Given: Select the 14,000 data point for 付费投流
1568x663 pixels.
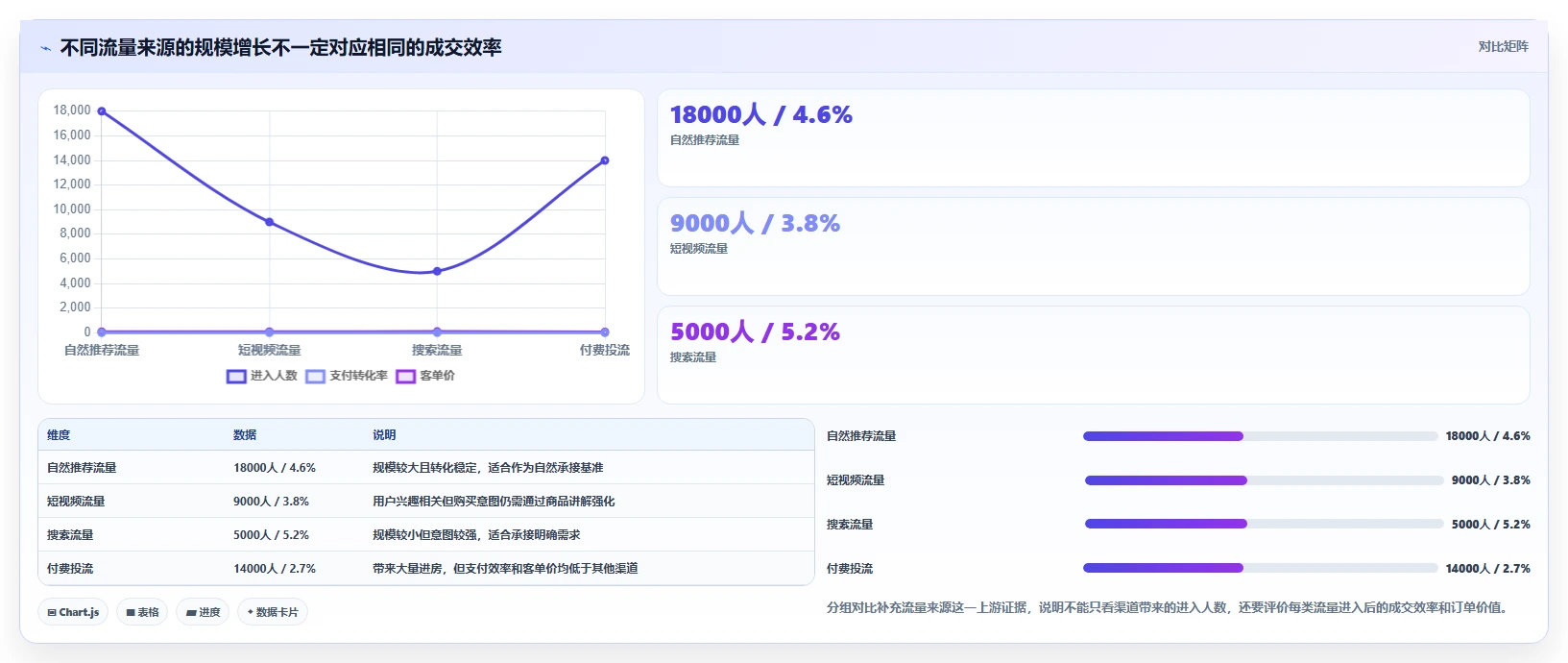Looking at the screenshot, I should (605, 160).
